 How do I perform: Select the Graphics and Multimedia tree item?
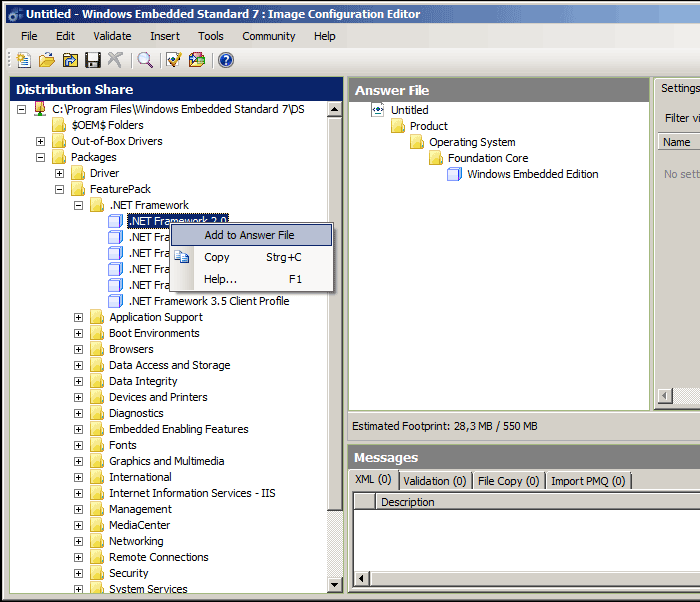tap(167, 461)
